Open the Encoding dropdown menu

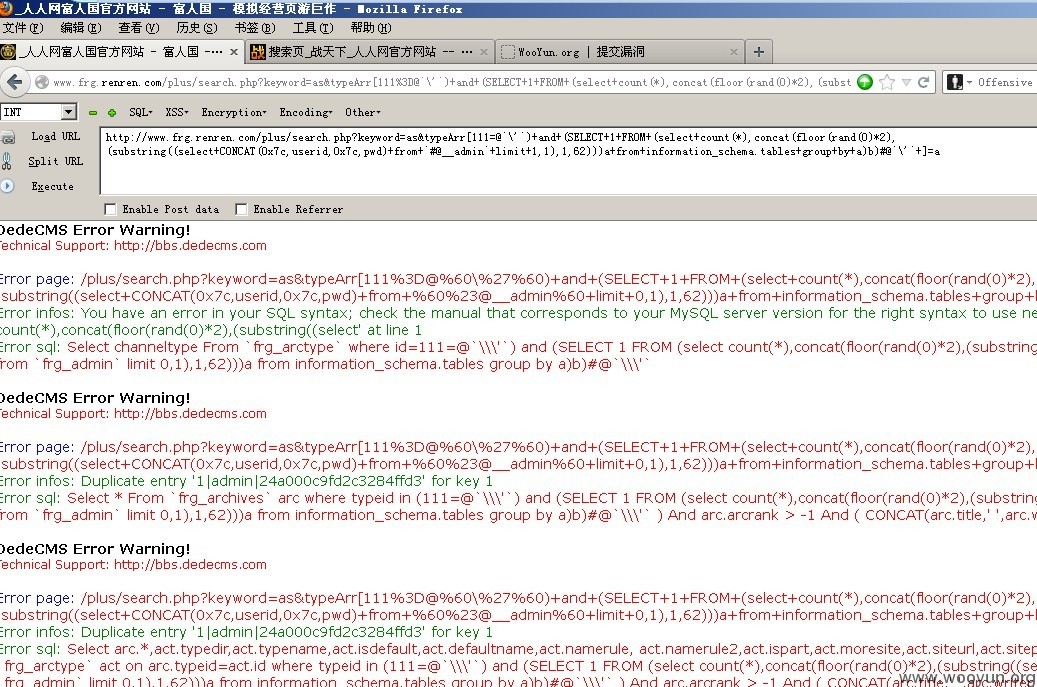[306, 112]
